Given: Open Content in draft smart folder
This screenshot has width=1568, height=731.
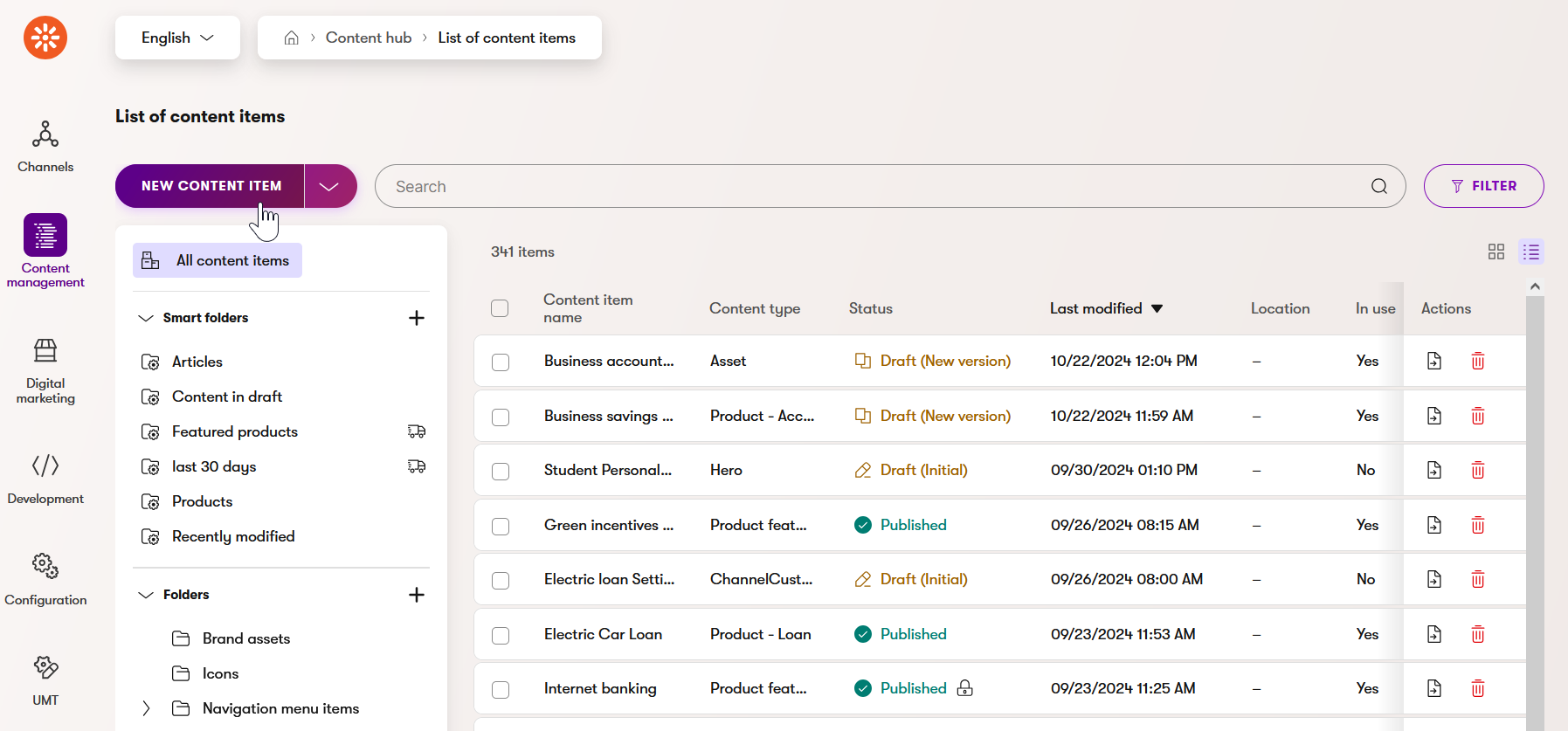Looking at the screenshot, I should tap(227, 397).
